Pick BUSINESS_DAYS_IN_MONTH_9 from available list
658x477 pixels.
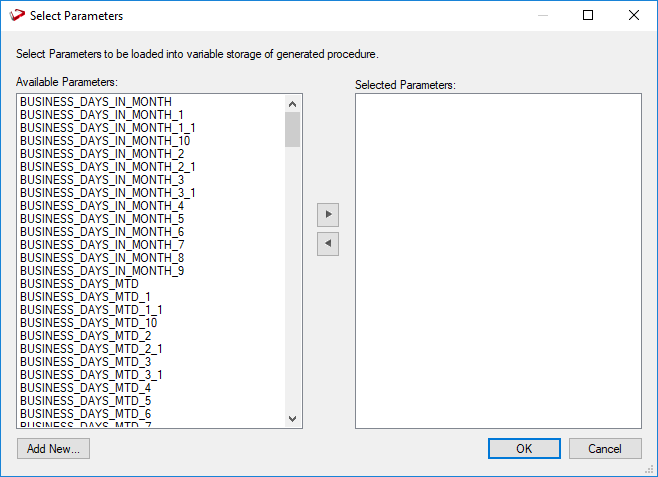[102, 271]
